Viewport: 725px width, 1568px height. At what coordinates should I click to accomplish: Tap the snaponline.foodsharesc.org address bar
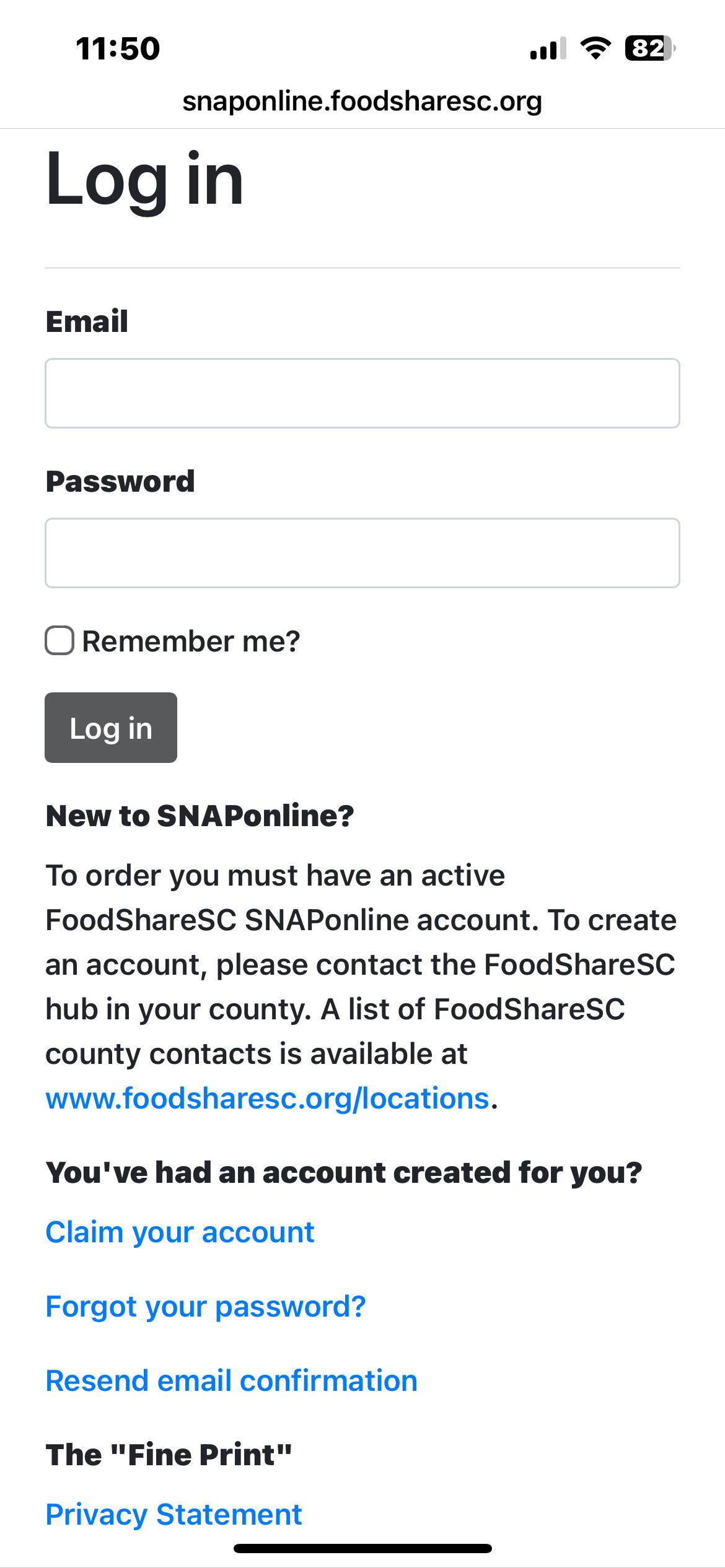pos(362,101)
